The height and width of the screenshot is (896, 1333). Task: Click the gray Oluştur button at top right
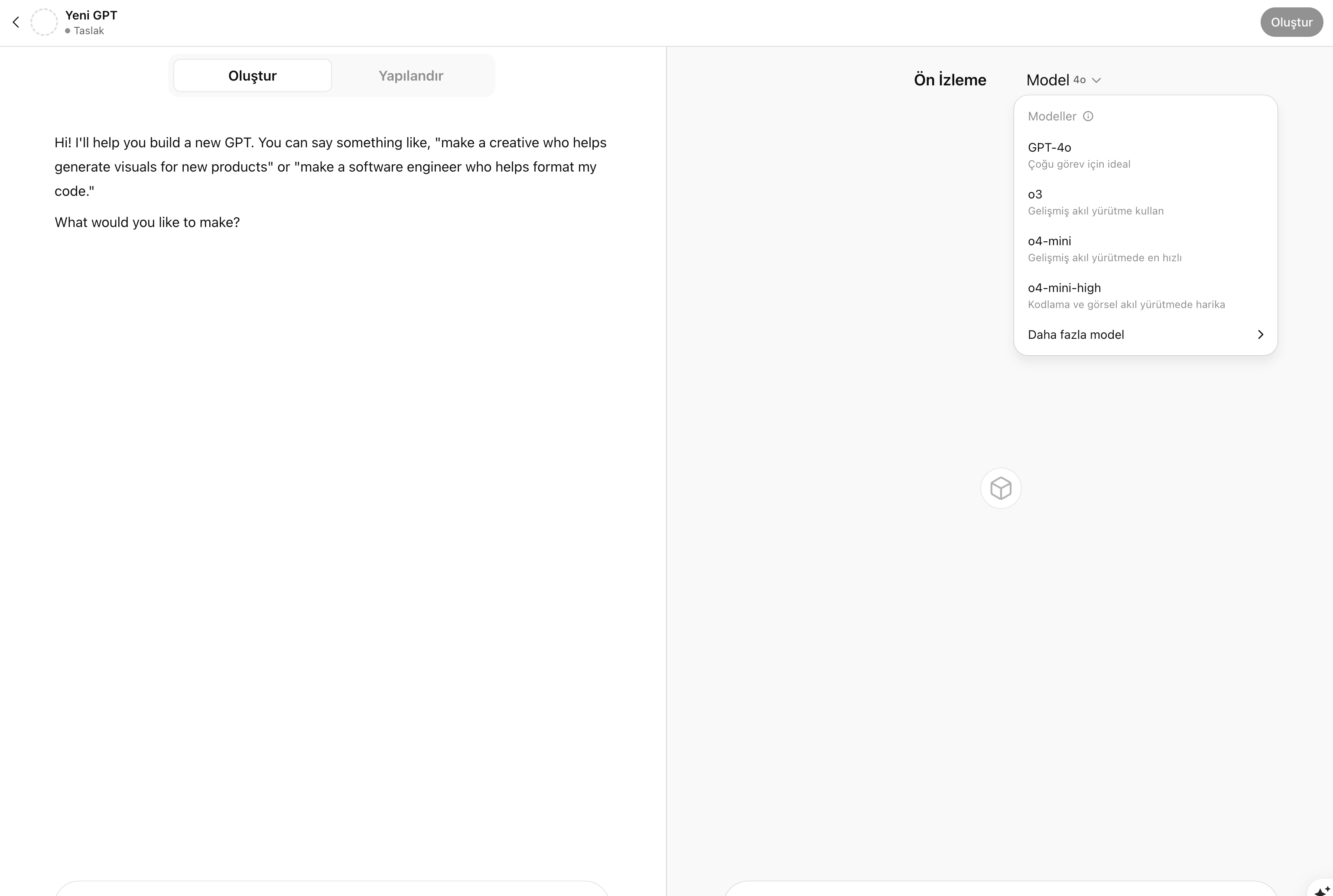click(1291, 22)
